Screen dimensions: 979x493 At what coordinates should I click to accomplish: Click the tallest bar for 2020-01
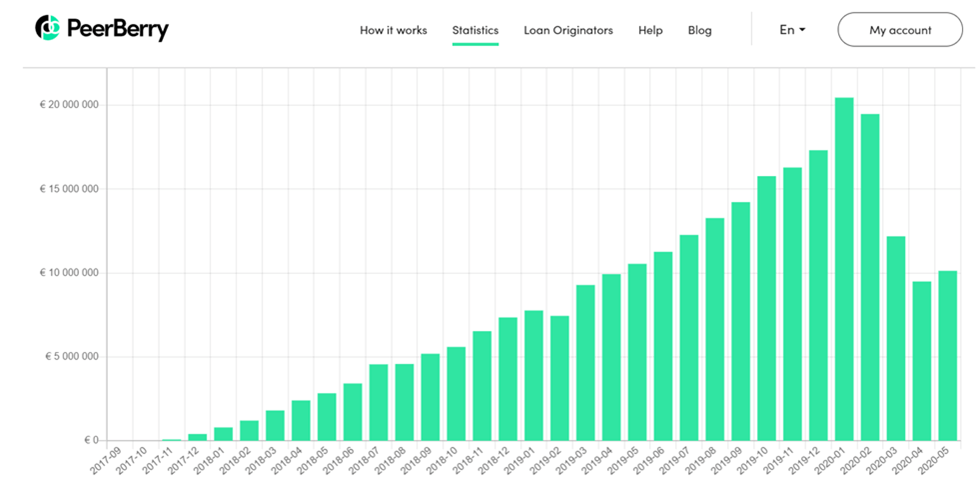pyautogui.click(x=844, y=270)
